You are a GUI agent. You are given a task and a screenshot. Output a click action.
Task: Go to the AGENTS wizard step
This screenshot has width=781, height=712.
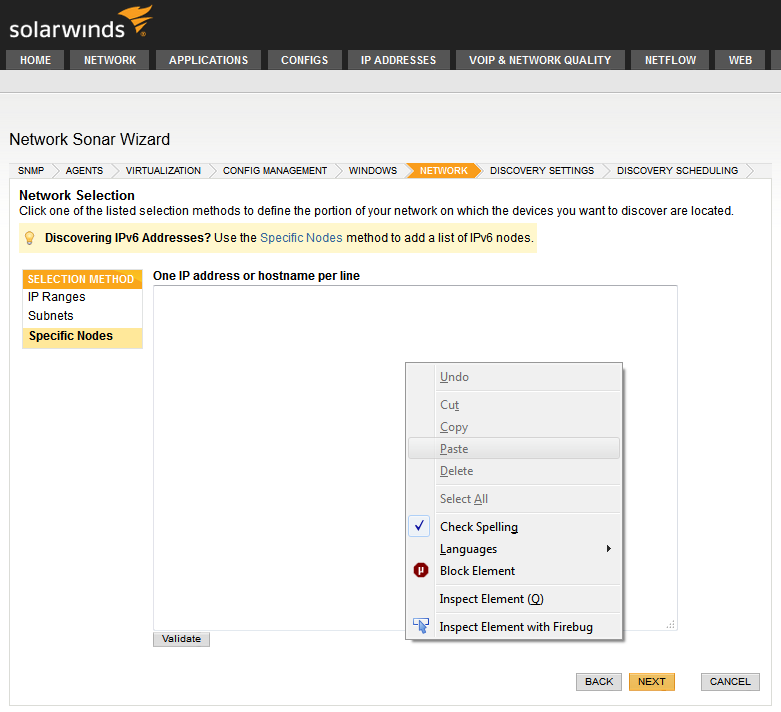84,170
